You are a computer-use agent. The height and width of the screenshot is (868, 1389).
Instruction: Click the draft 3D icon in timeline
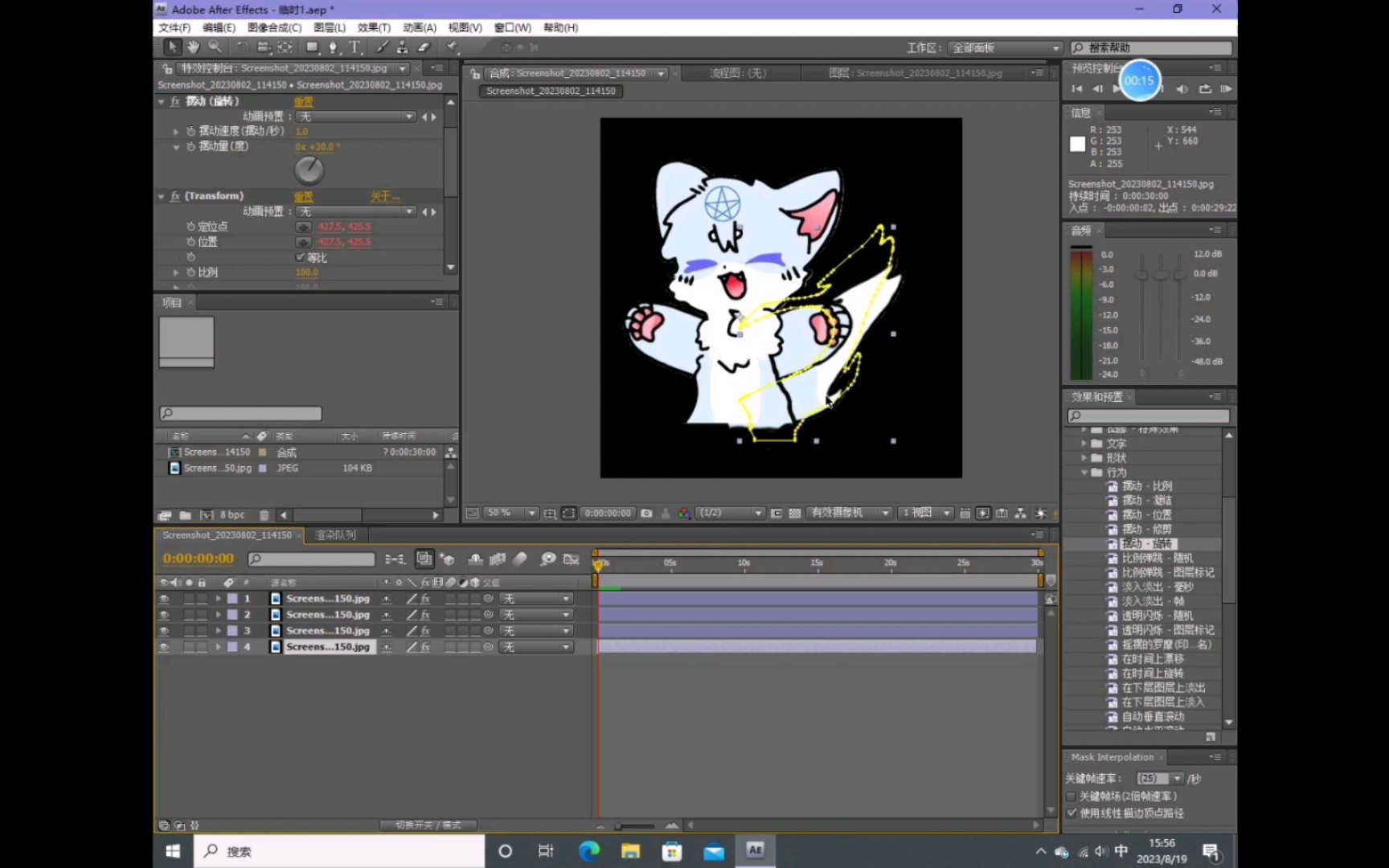(447, 559)
